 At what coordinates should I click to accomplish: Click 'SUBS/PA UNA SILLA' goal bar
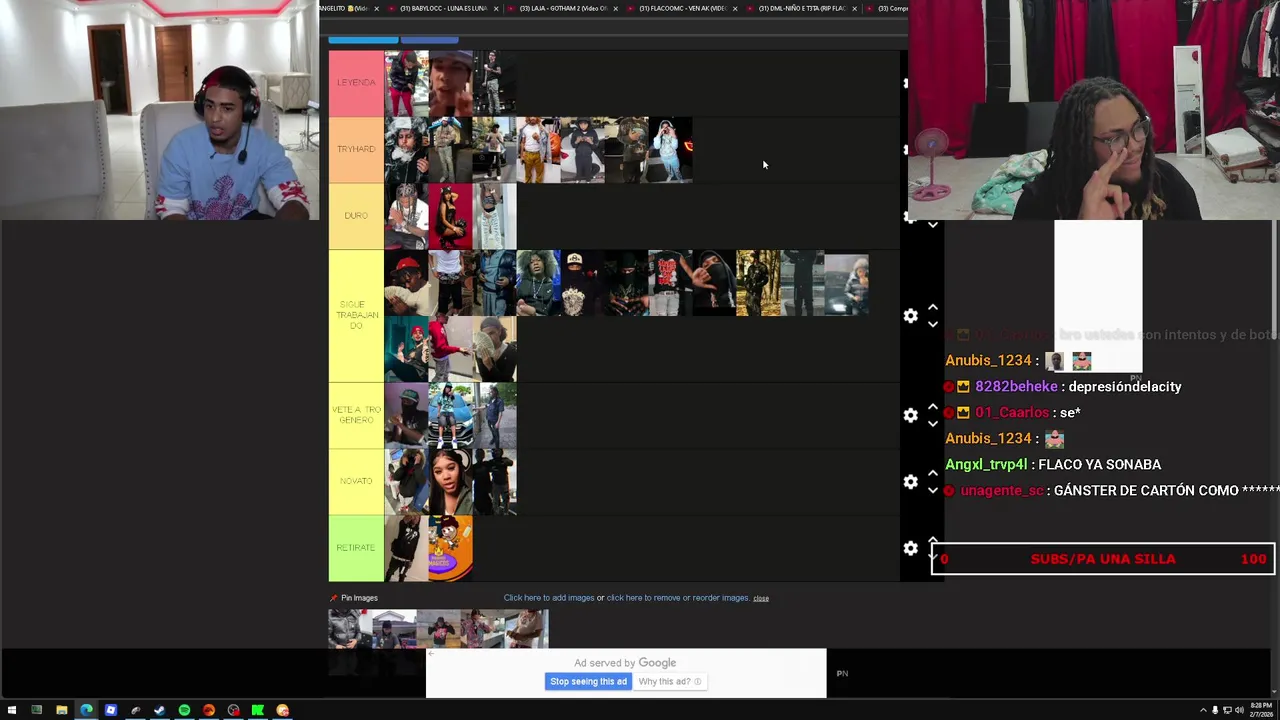1103,559
